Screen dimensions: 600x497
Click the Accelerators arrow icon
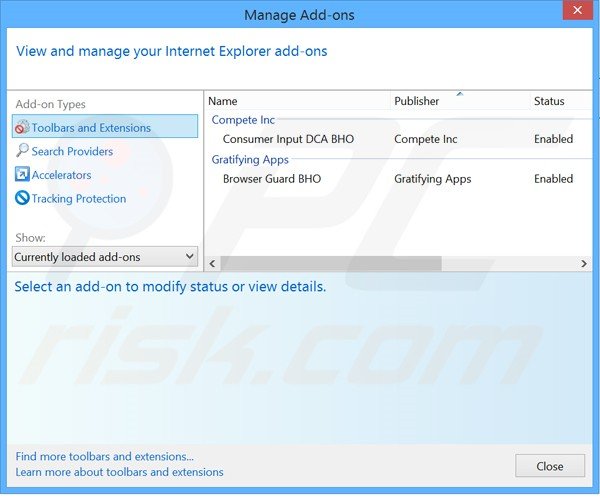(22, 174)
